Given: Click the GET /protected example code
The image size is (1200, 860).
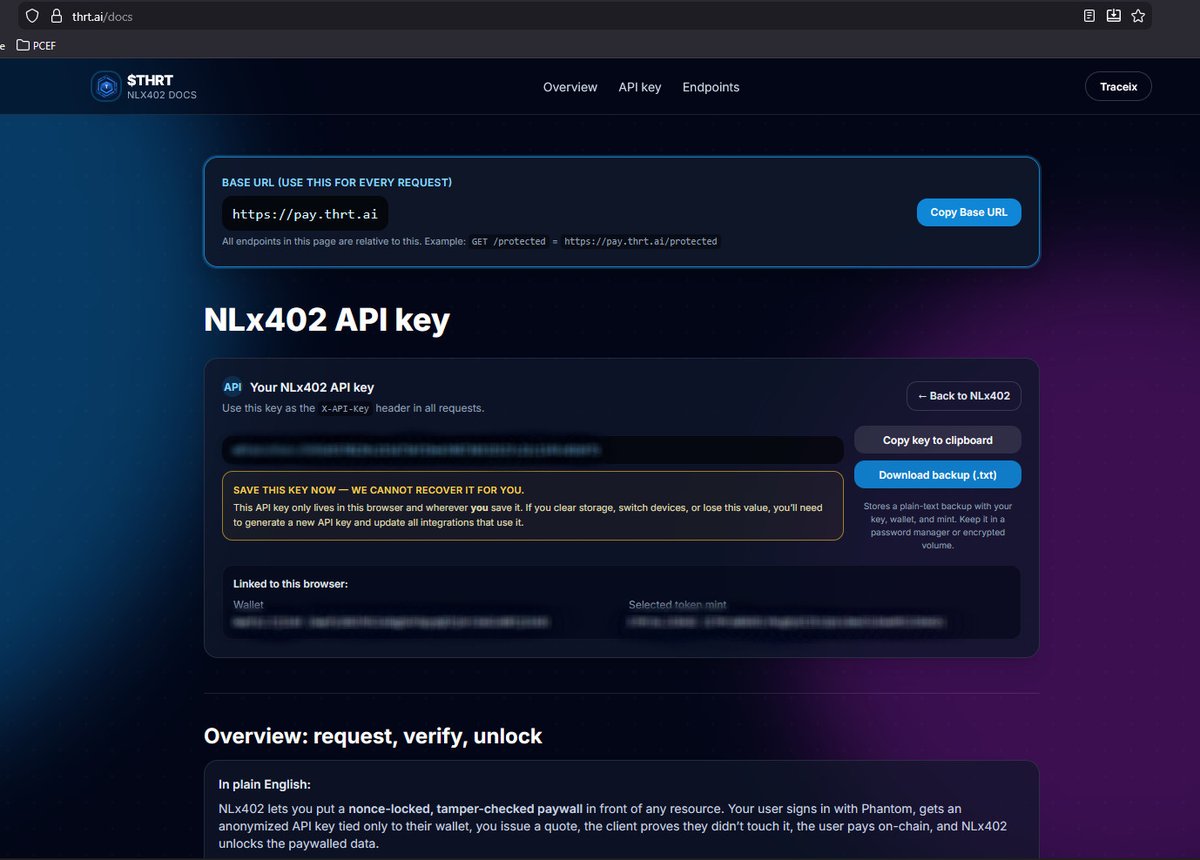Looking at the screenshot, I should pyautogui.click(x=509, y=242).
